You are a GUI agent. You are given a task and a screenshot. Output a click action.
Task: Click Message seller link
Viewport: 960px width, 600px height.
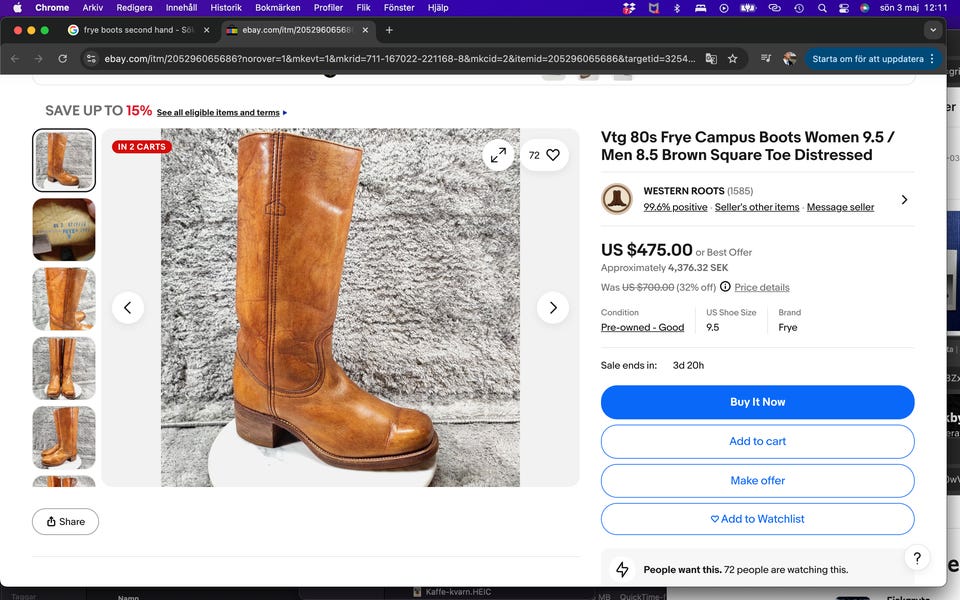point(840,207)
